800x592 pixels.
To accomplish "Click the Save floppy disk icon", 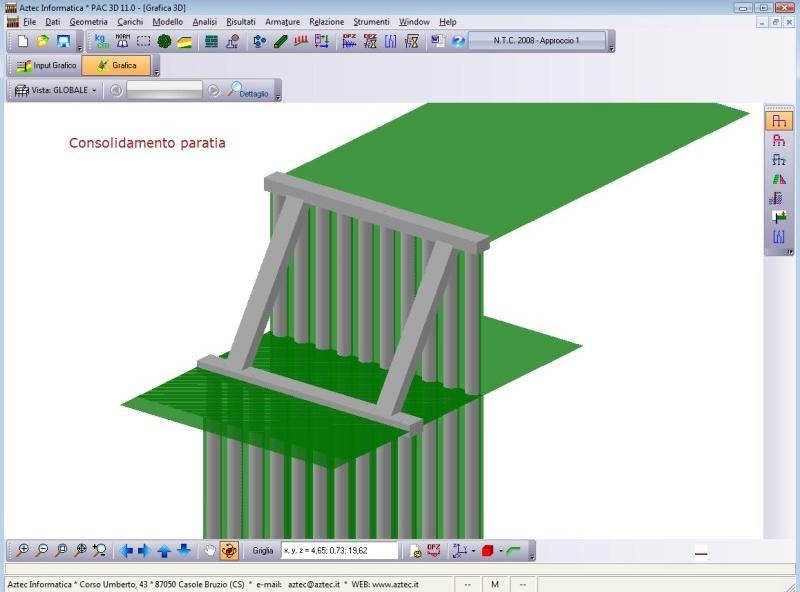I will [x=63, y=41].
